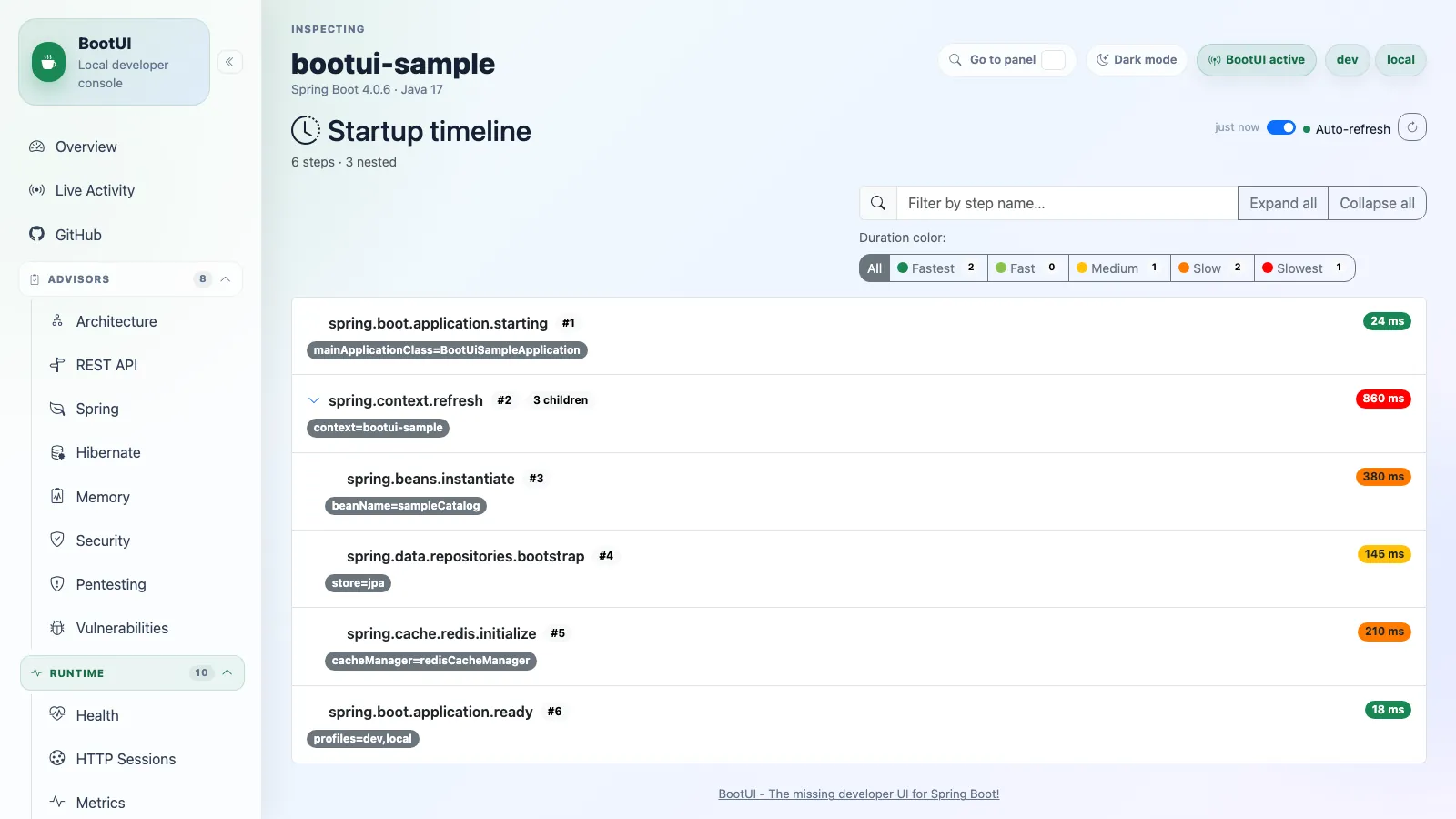Image resolution: width=1456 pixels, height=819 pixels.
Task: Click the Runtime activity icon
Action: tap(36, 673)
